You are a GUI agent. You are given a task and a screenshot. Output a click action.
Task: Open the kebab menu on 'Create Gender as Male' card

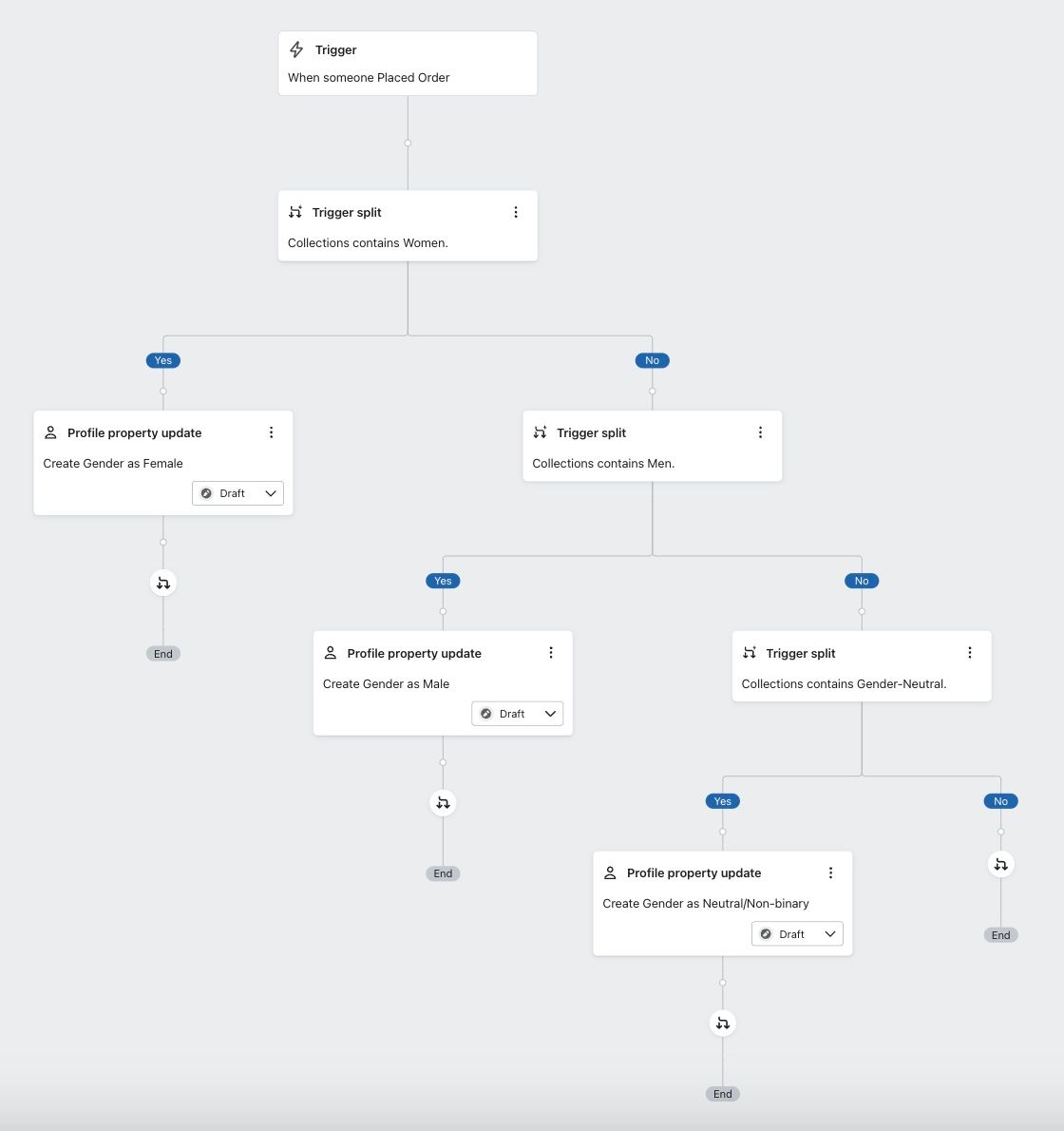551,653
